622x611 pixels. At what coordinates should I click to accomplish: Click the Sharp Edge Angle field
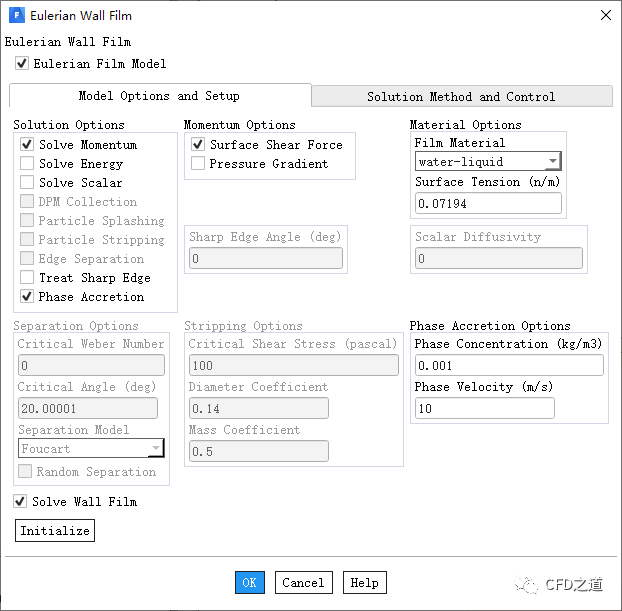point(266,258)
